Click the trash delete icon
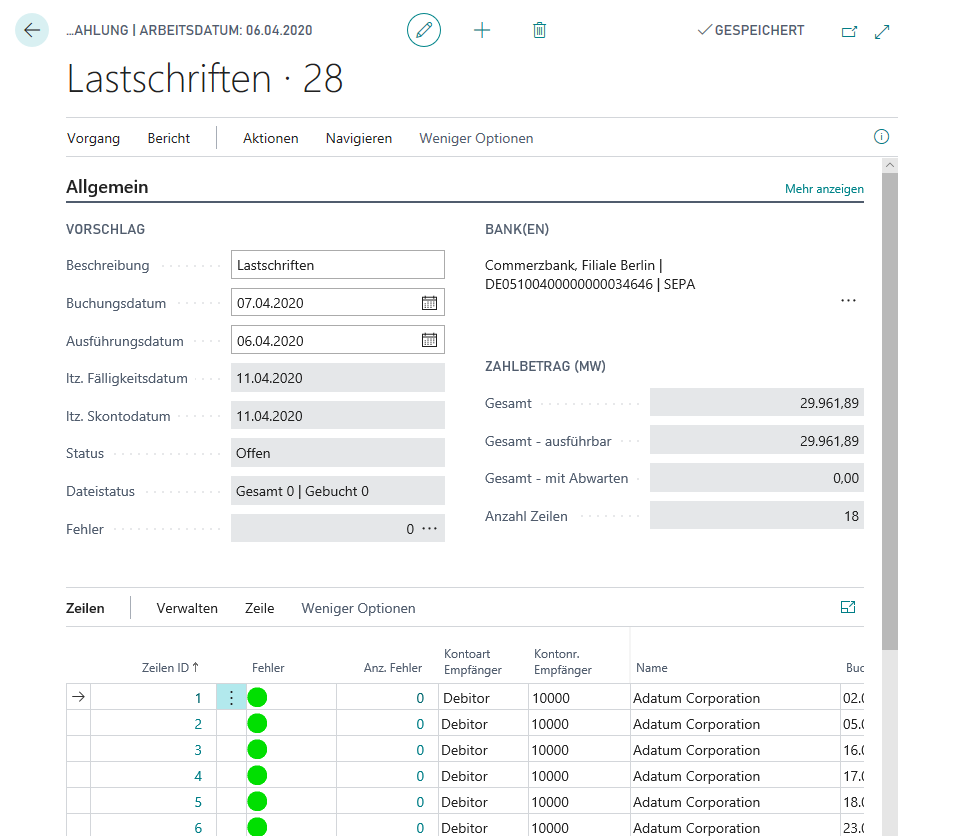The width and height of the screenshot is (960, 836). (x=540, y=30)
